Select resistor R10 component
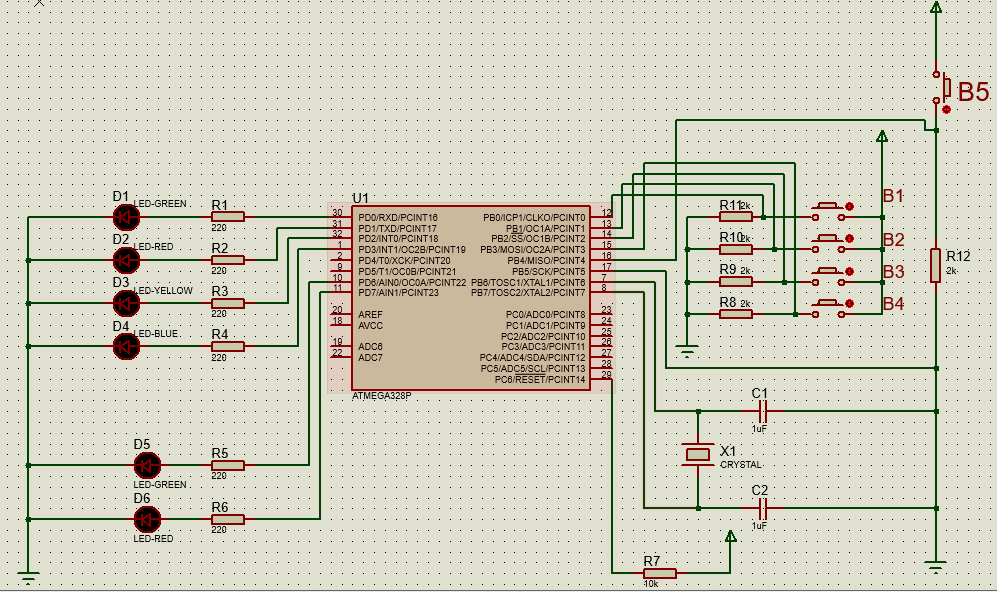Image resolution: width=997 pixels, height=592 pixels. tap(736, 249)
